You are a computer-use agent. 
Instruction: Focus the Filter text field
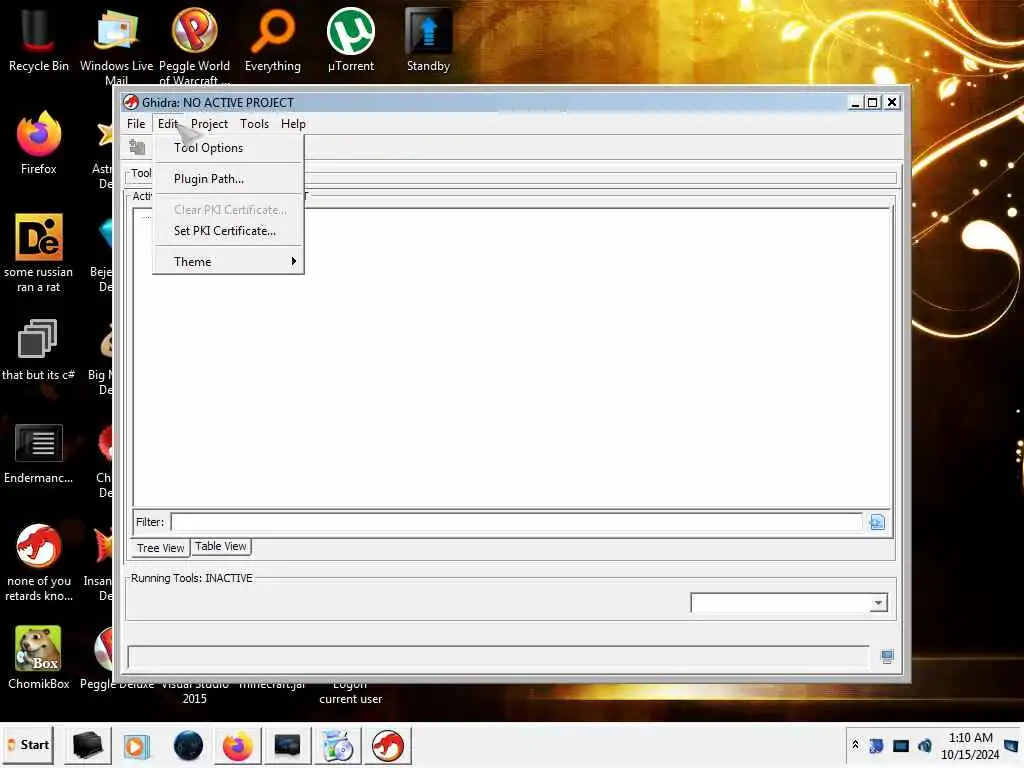(x=517, y=522)
